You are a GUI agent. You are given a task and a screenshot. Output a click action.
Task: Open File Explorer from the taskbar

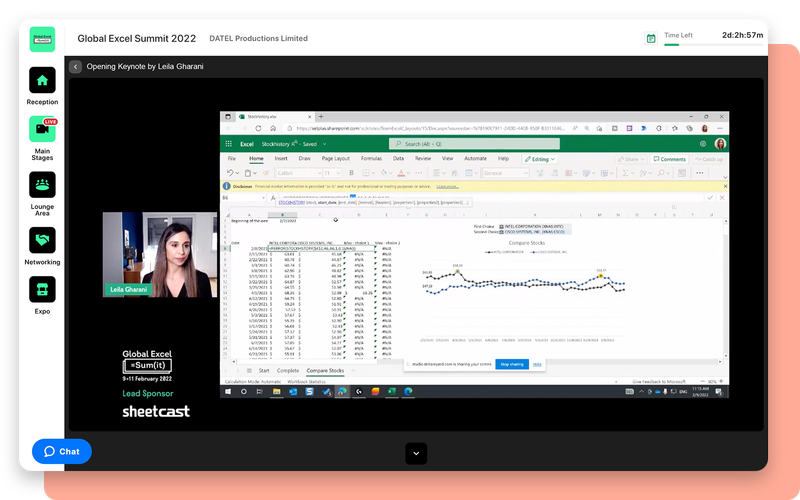277,391
